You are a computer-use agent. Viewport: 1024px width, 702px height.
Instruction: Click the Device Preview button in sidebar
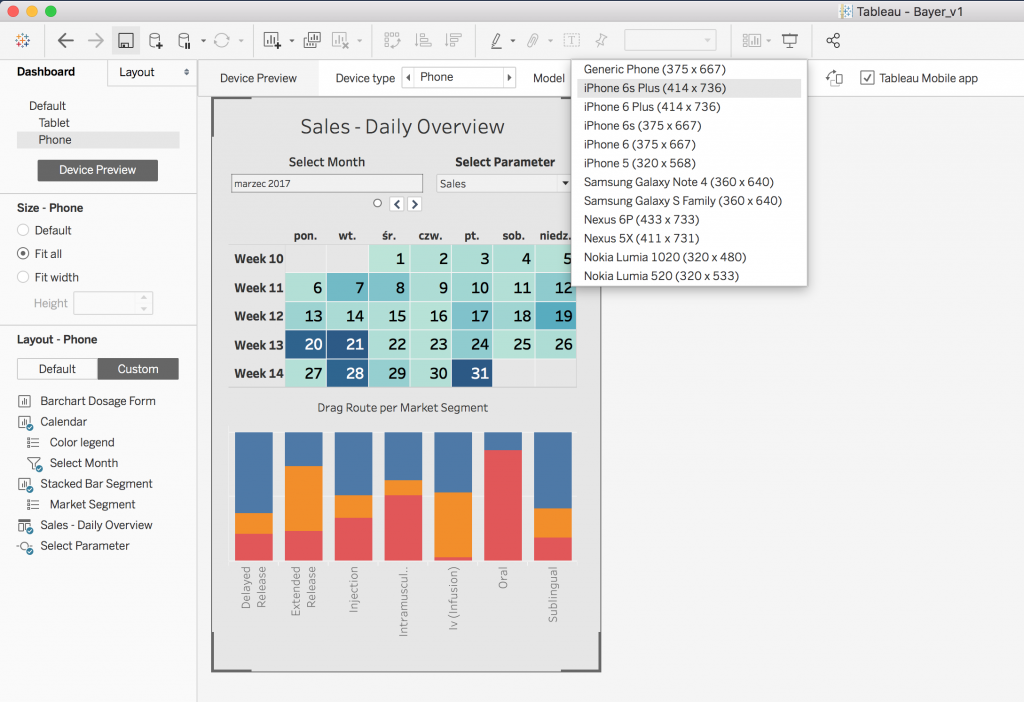click(97, 170)
